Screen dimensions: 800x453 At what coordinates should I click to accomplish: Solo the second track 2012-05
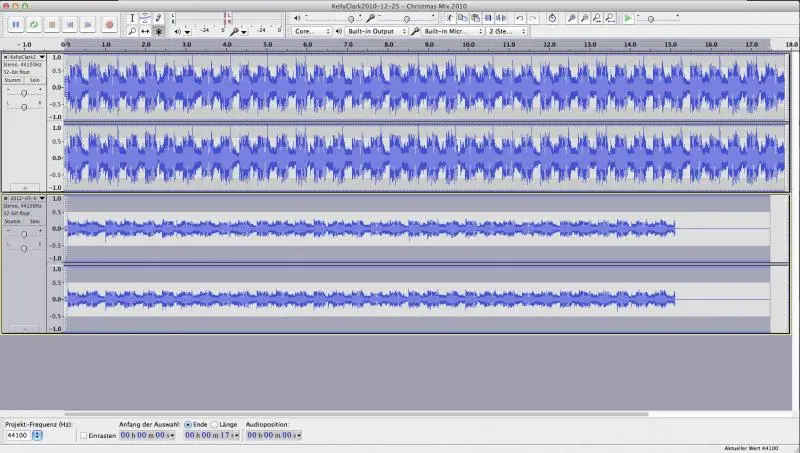pos(34,221)
